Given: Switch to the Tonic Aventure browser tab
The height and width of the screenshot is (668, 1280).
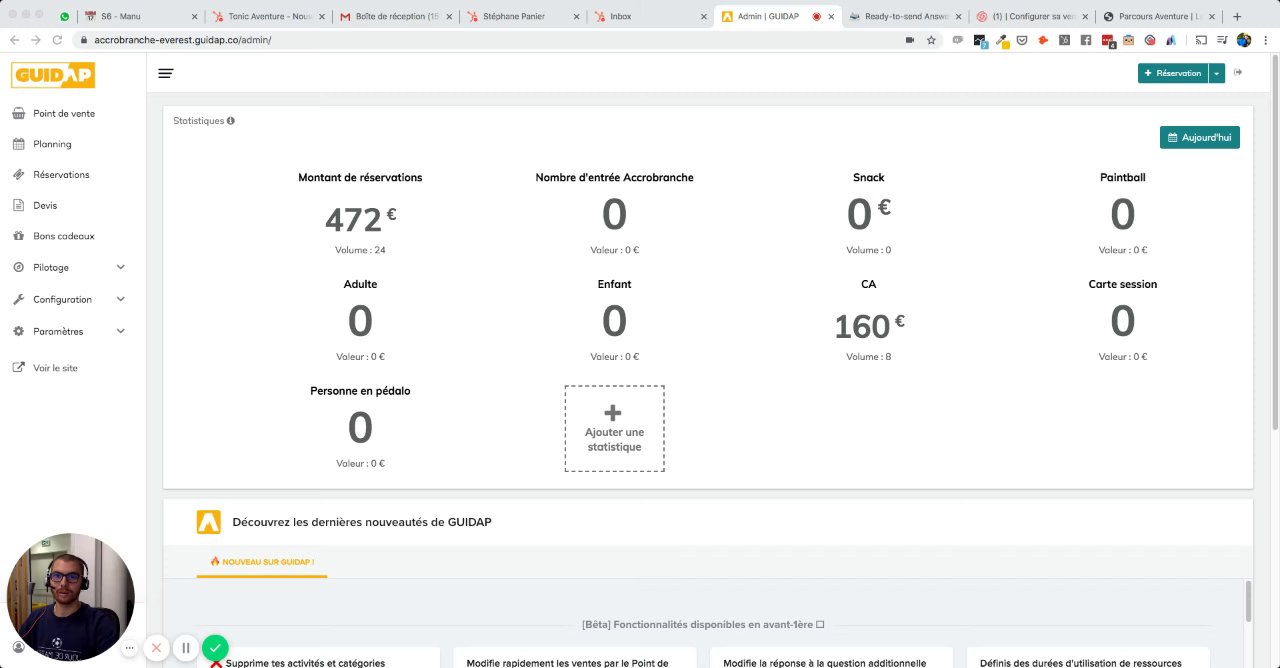Looking at the screenshot, I should (270, 17).
